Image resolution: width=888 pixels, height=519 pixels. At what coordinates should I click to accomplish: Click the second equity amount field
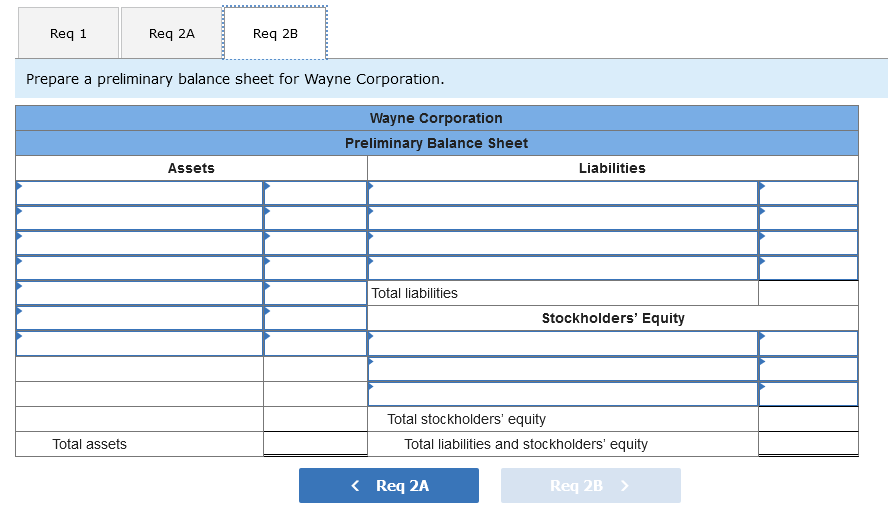[x=808, y=369]
